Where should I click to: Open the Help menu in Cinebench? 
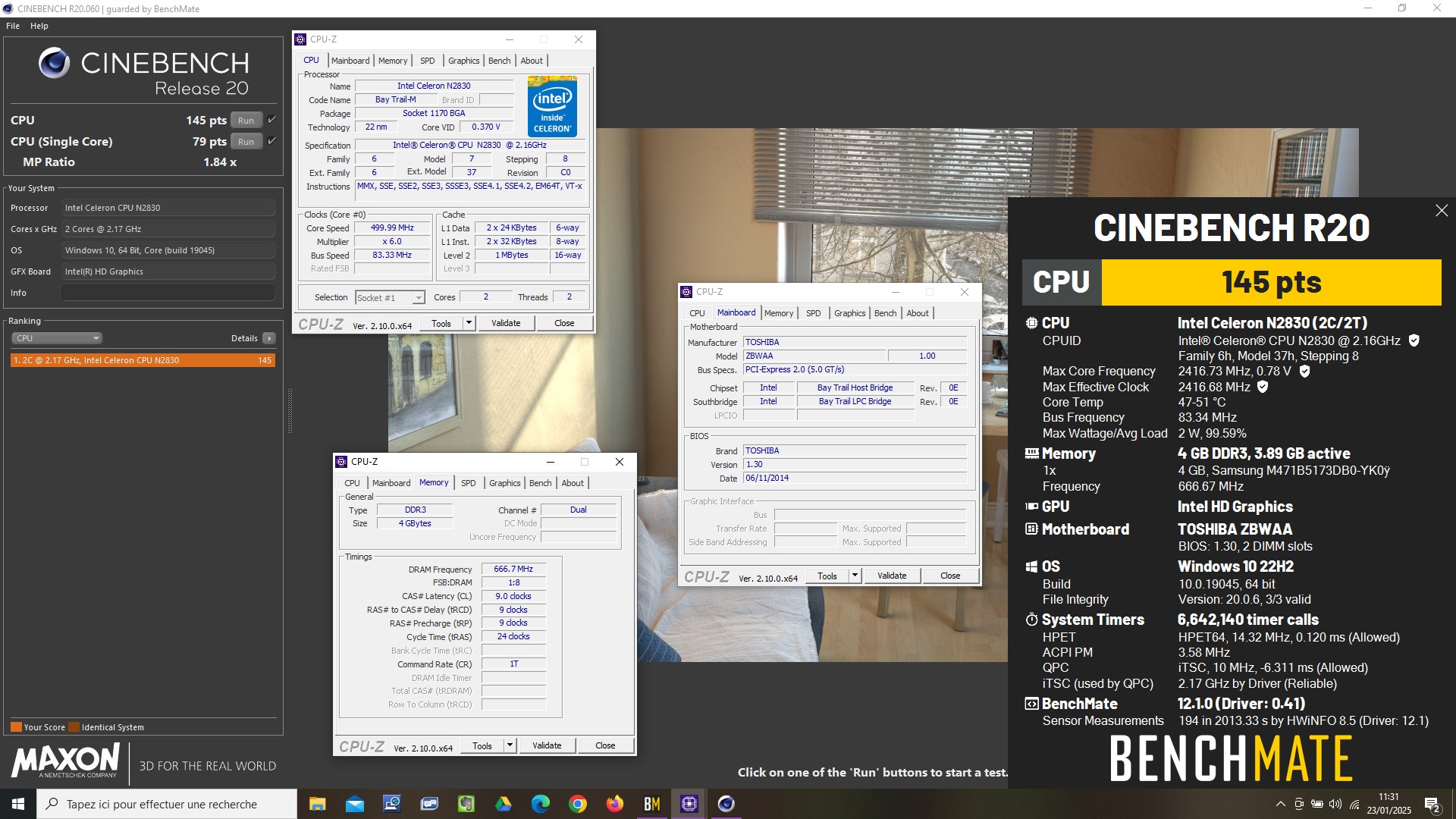[39, 26]
